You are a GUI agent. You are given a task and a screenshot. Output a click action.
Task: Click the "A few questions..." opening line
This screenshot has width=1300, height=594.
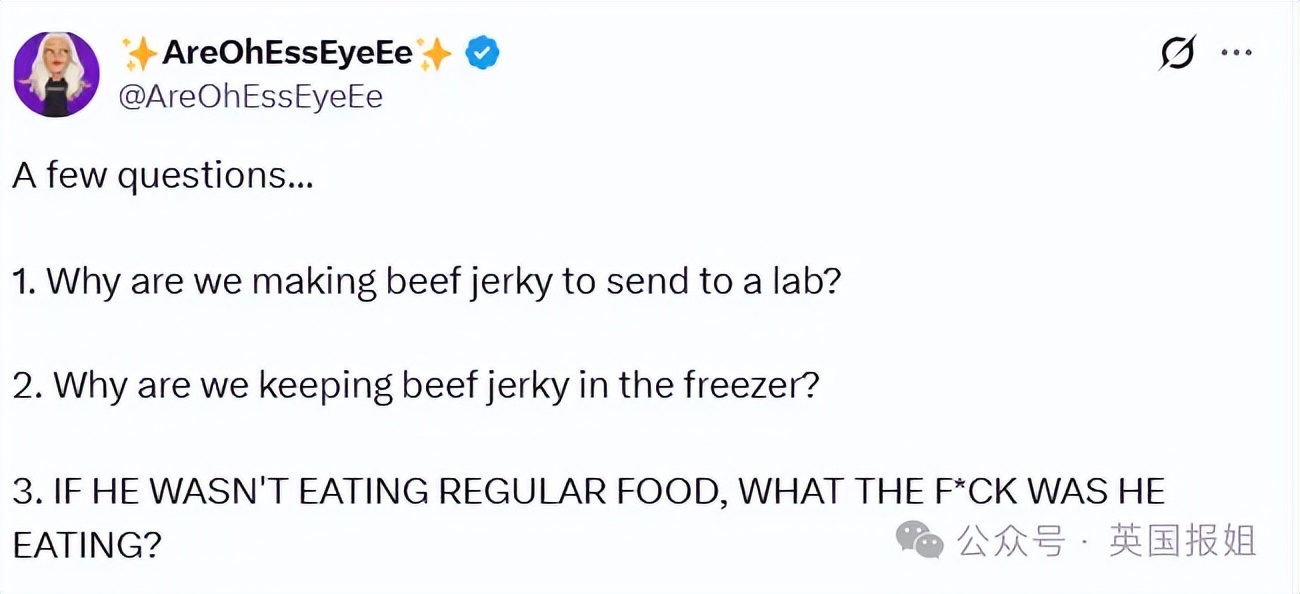click(163, 176)
